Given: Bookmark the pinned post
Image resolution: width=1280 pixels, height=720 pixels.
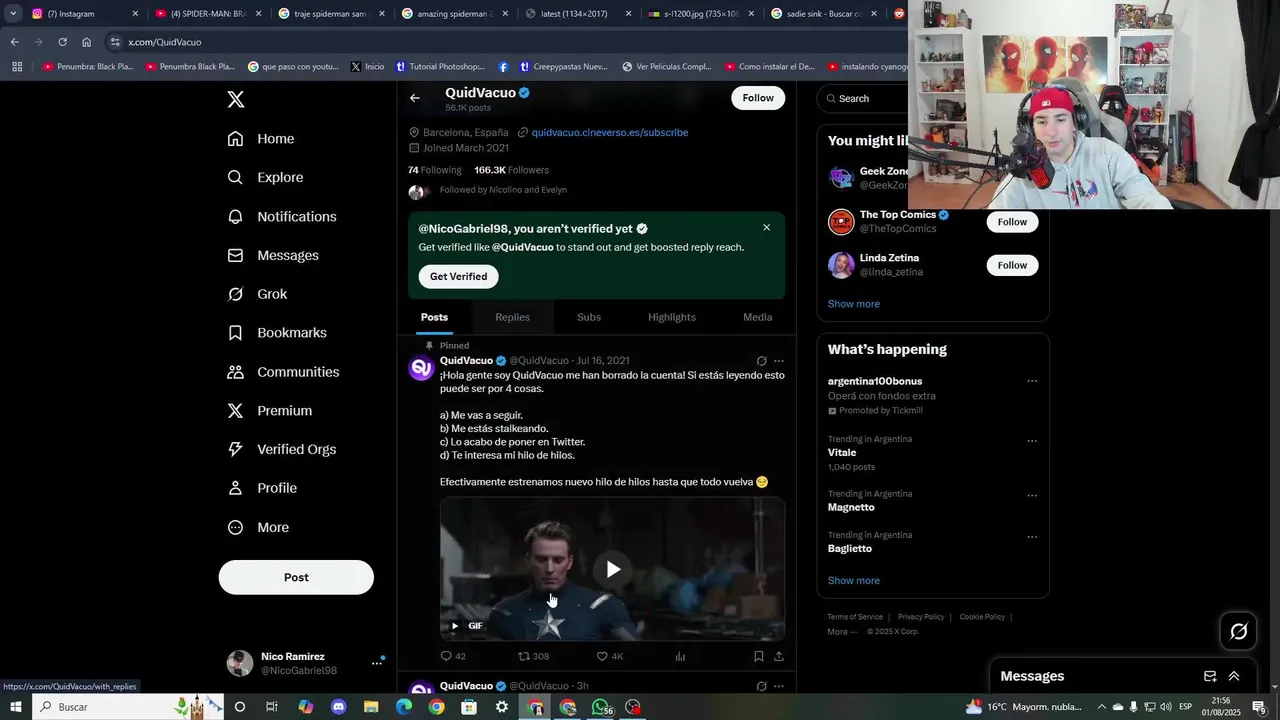Looking at the screenshot, I should [758, 656].
